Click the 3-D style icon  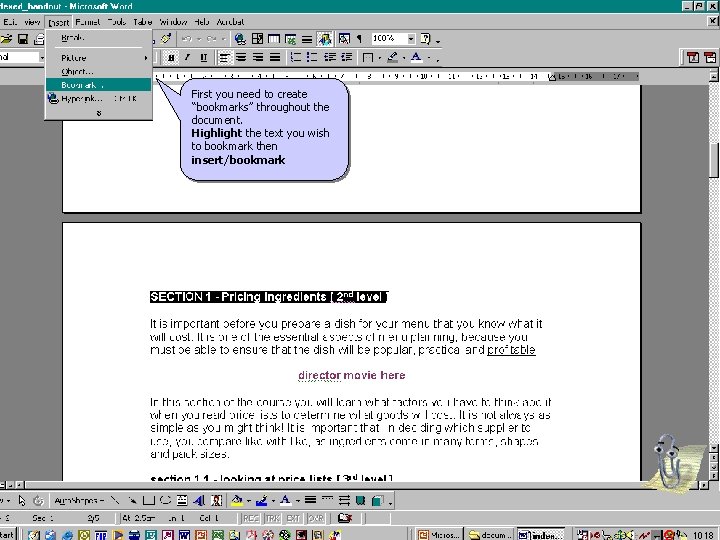coord(377,501)
